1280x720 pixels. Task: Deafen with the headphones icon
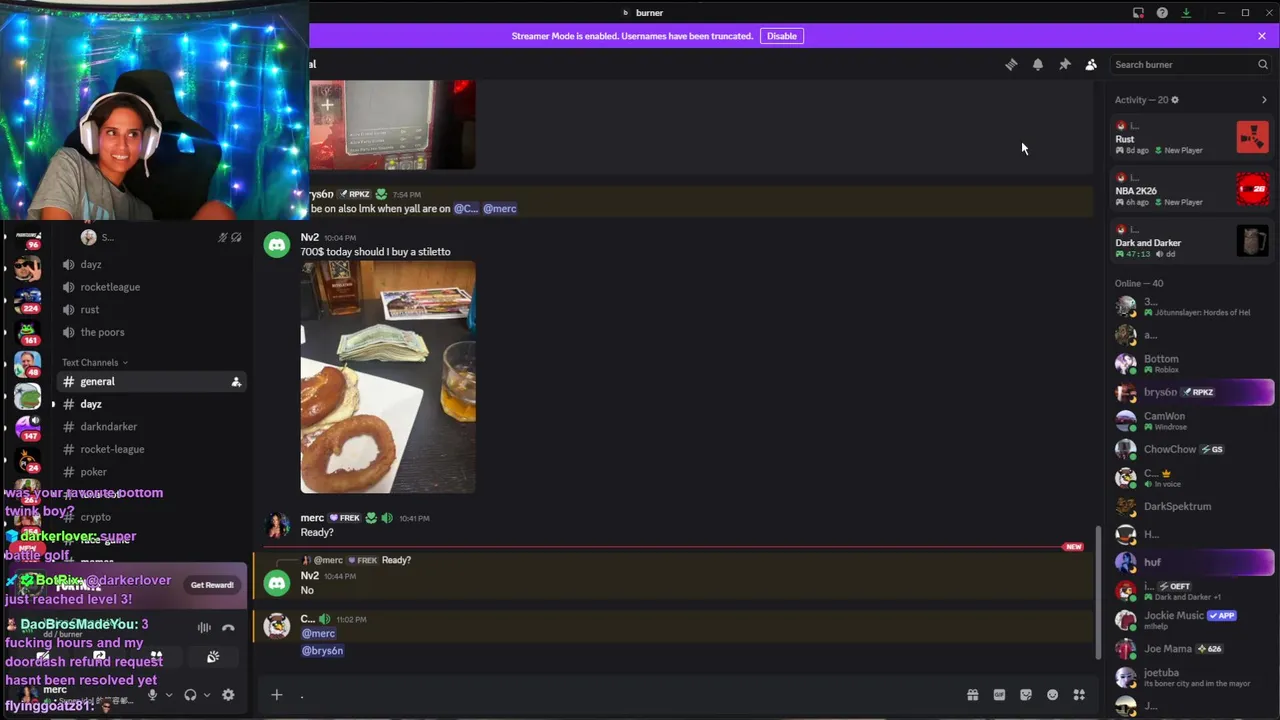pyautogui.click(x=190, y=695)
